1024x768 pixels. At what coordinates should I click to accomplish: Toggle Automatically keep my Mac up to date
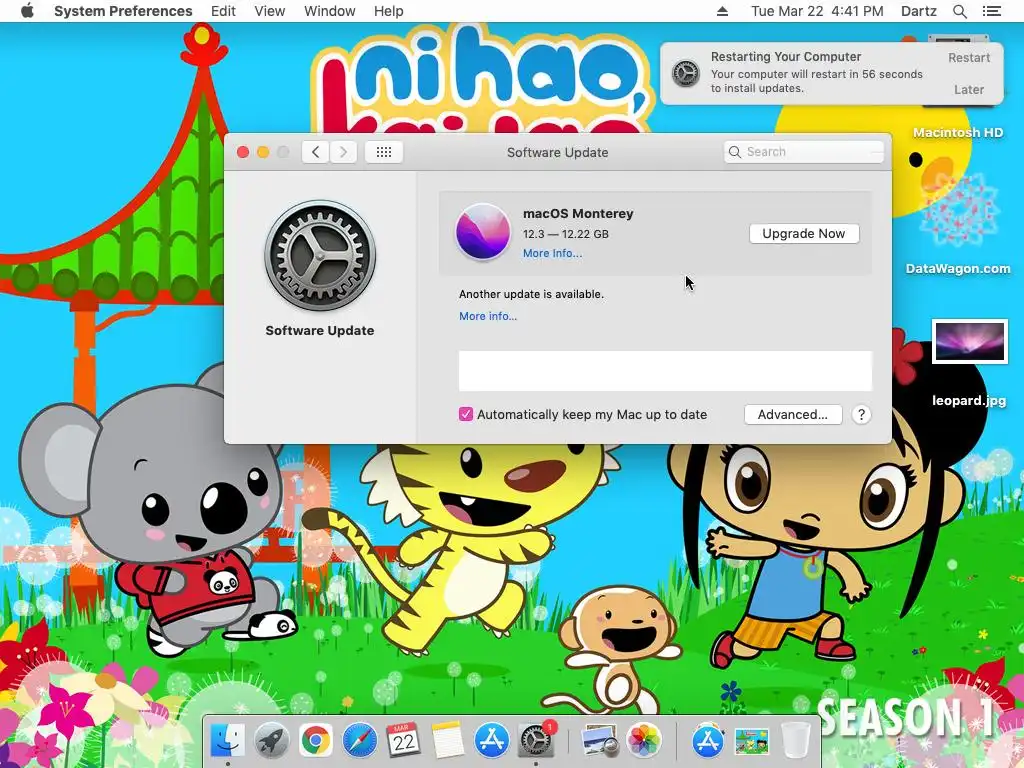(x=466, y=414)
